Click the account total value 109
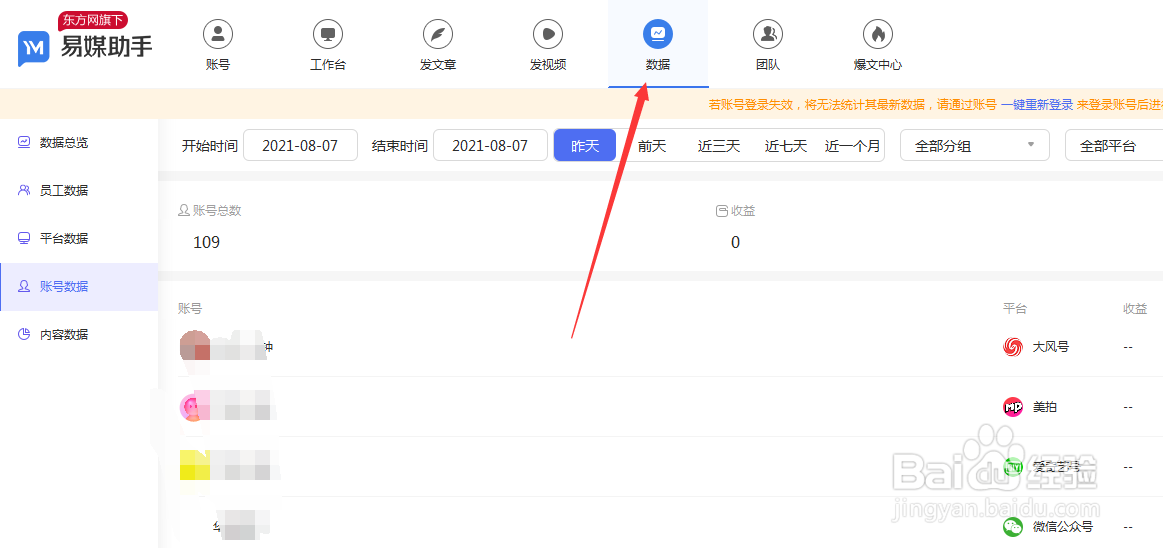Image resolution: width=1163 pixels, height=548 pixels. pos(206,242)
